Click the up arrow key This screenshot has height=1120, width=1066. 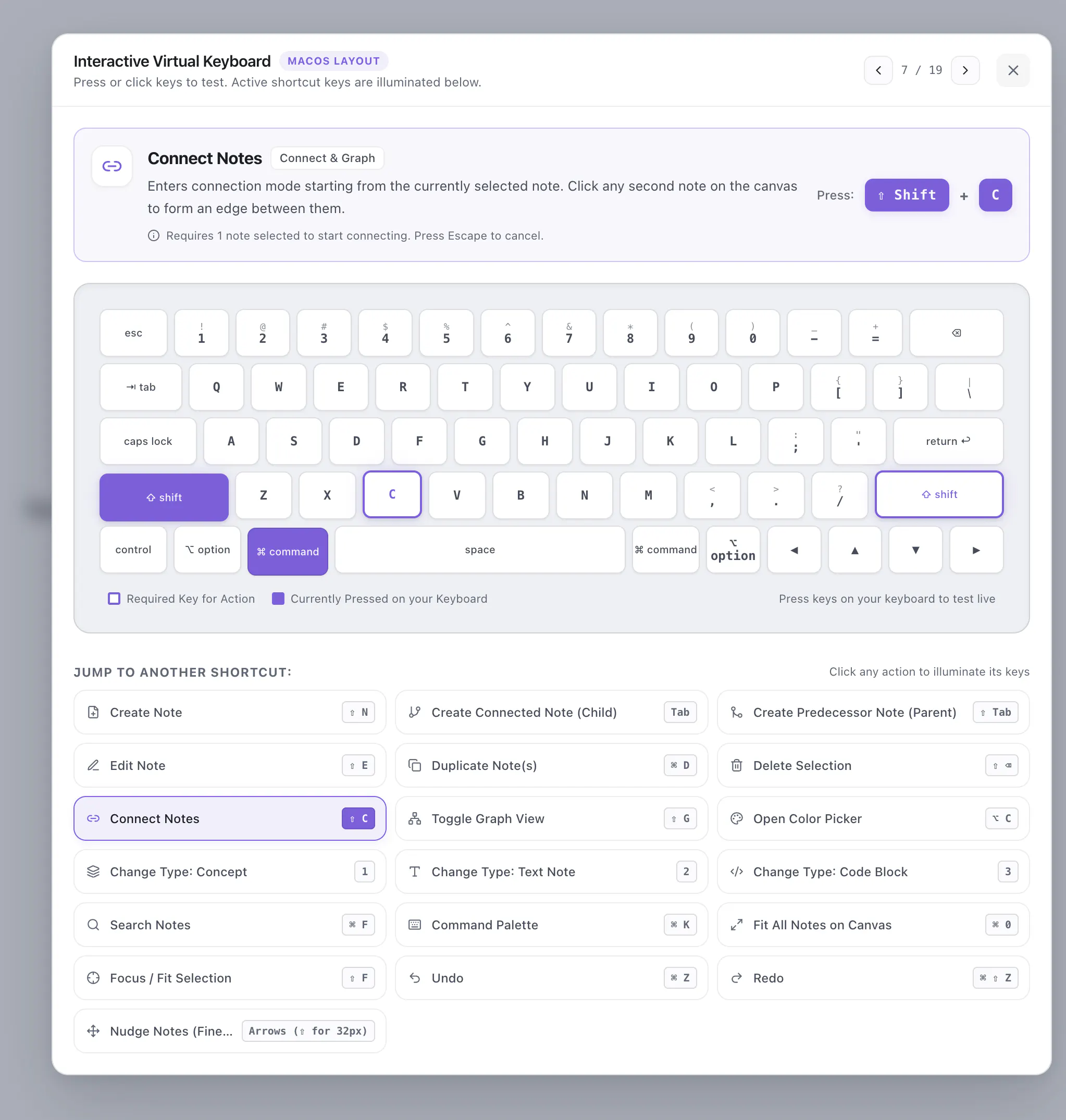point(854,550)
